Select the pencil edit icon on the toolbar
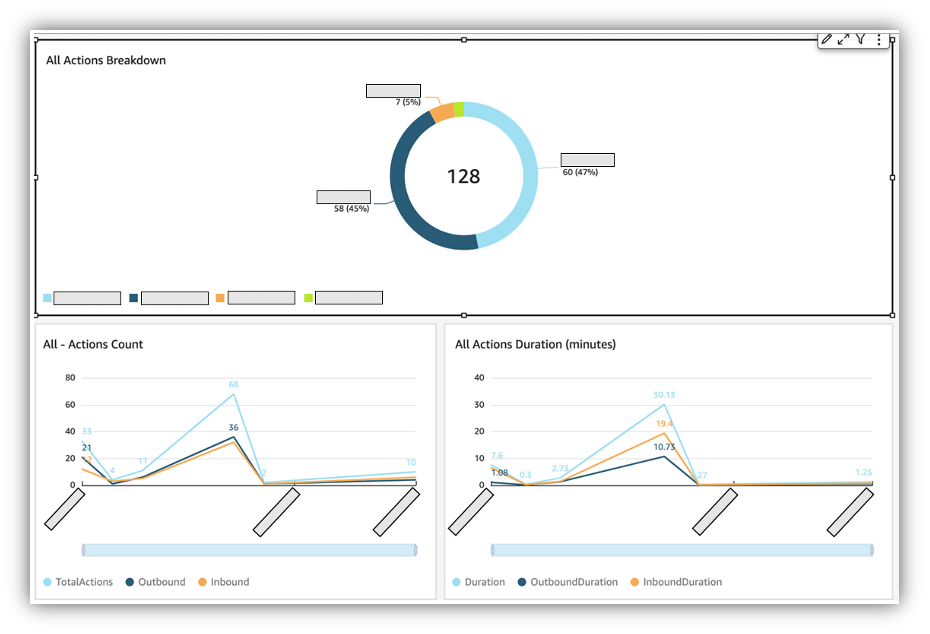Image resolution: width=930 pixels, height=634 pixels. [x=825, y=40]
